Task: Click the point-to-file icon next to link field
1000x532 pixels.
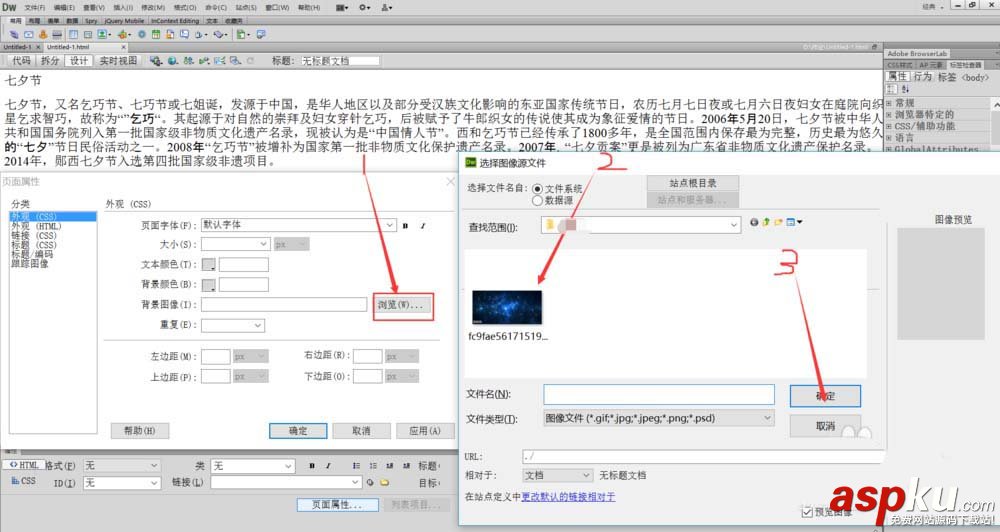Action: pos(370,482)
